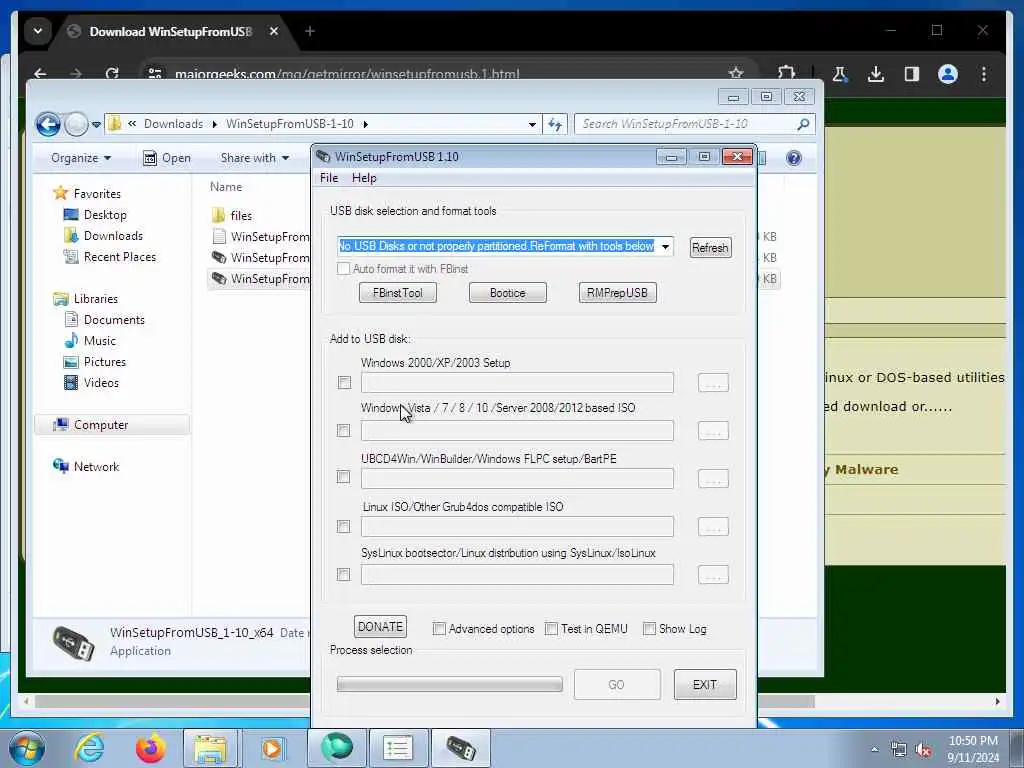Enable Test in QEMU checkbox

coord(551,629)
